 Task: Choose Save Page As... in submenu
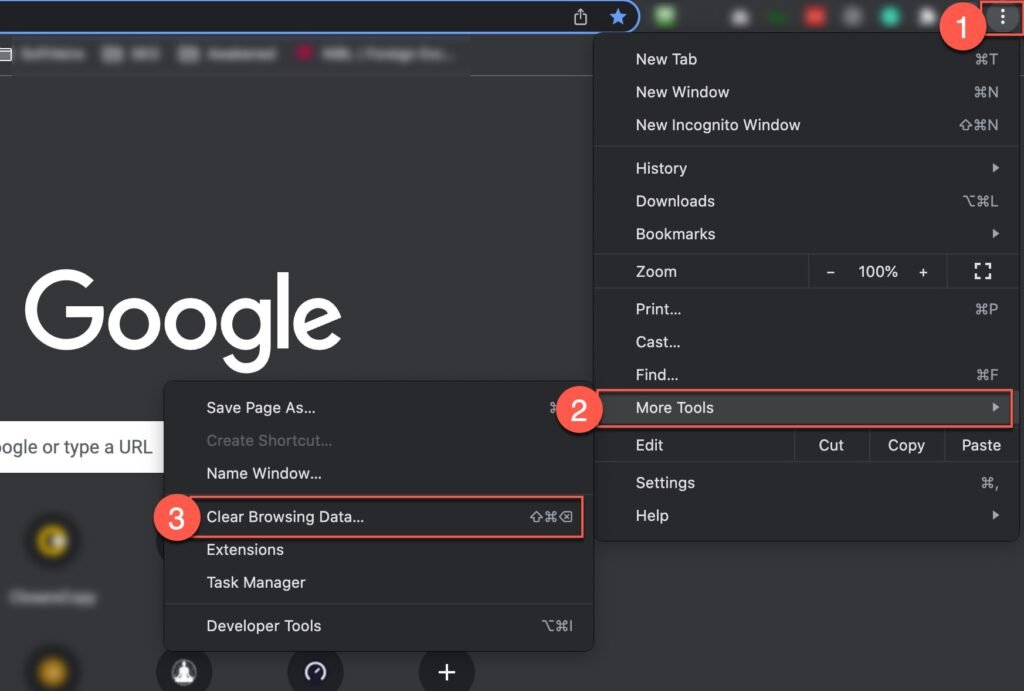tap(379, 408)
